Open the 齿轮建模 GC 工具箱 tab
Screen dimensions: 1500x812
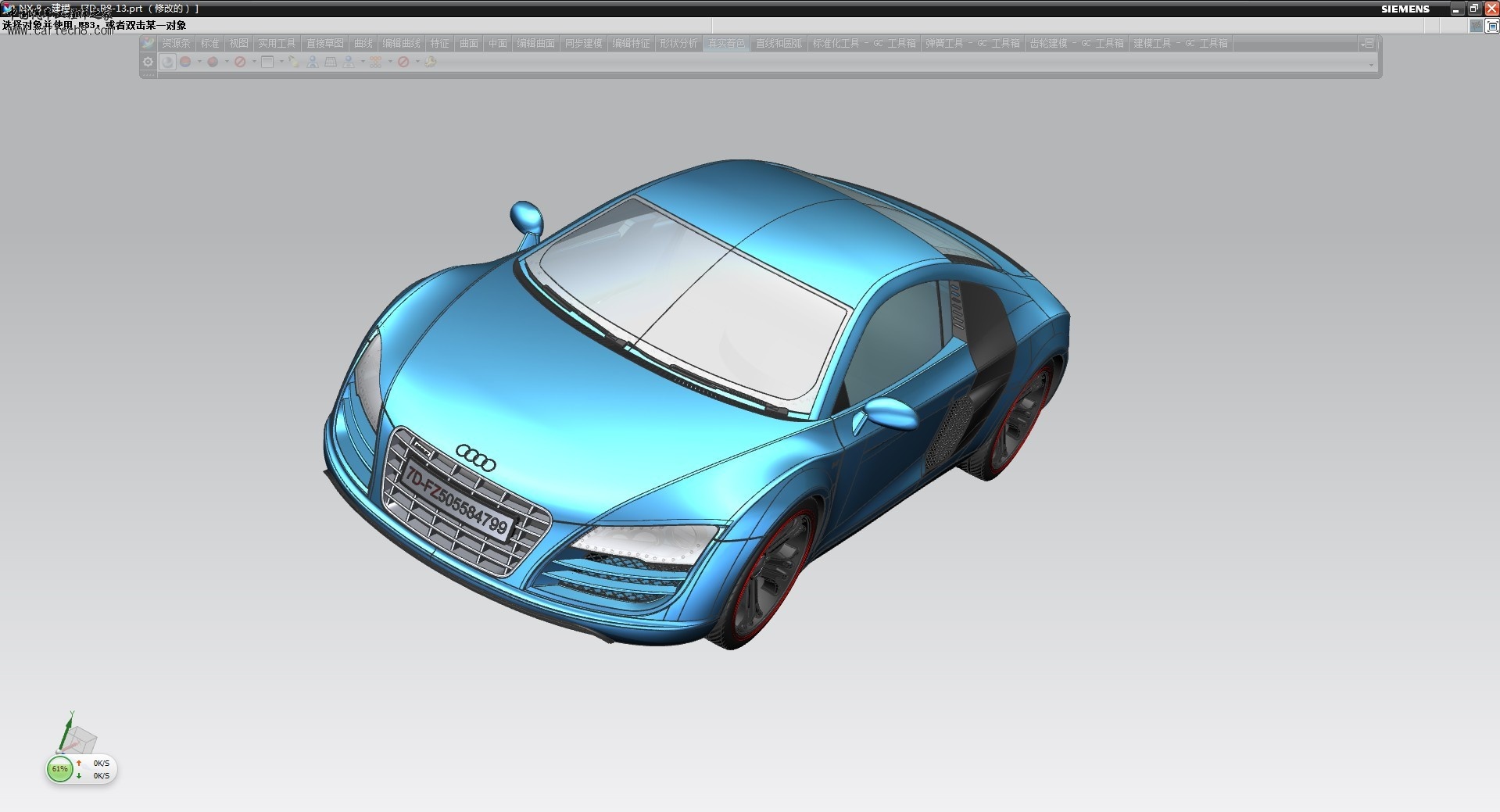tap(1076, 44)
